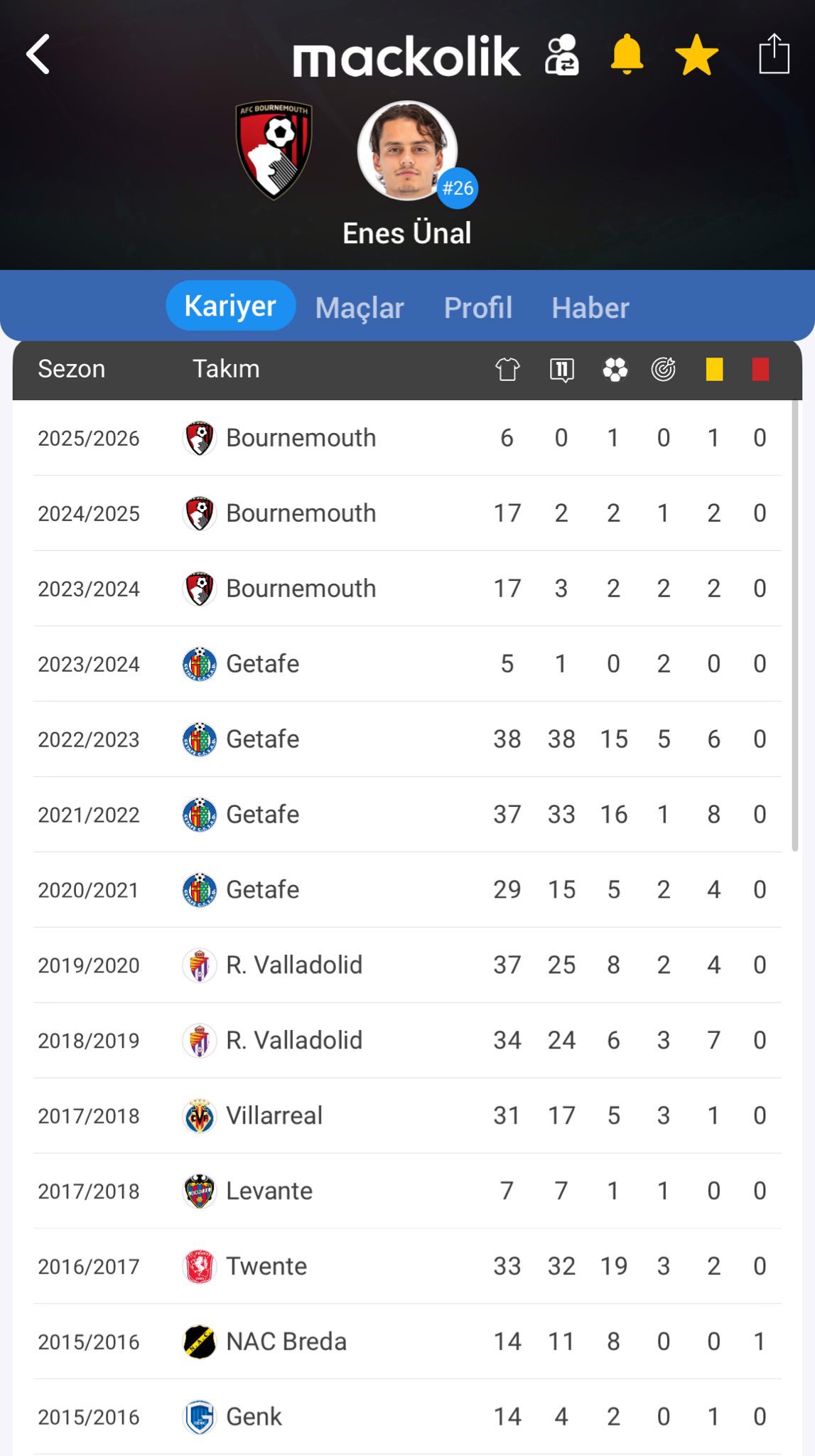This screenshot has width=815, height=1456.
Task: Tap the red card column header
Action: pyautogui.click(x=760, y=370)
